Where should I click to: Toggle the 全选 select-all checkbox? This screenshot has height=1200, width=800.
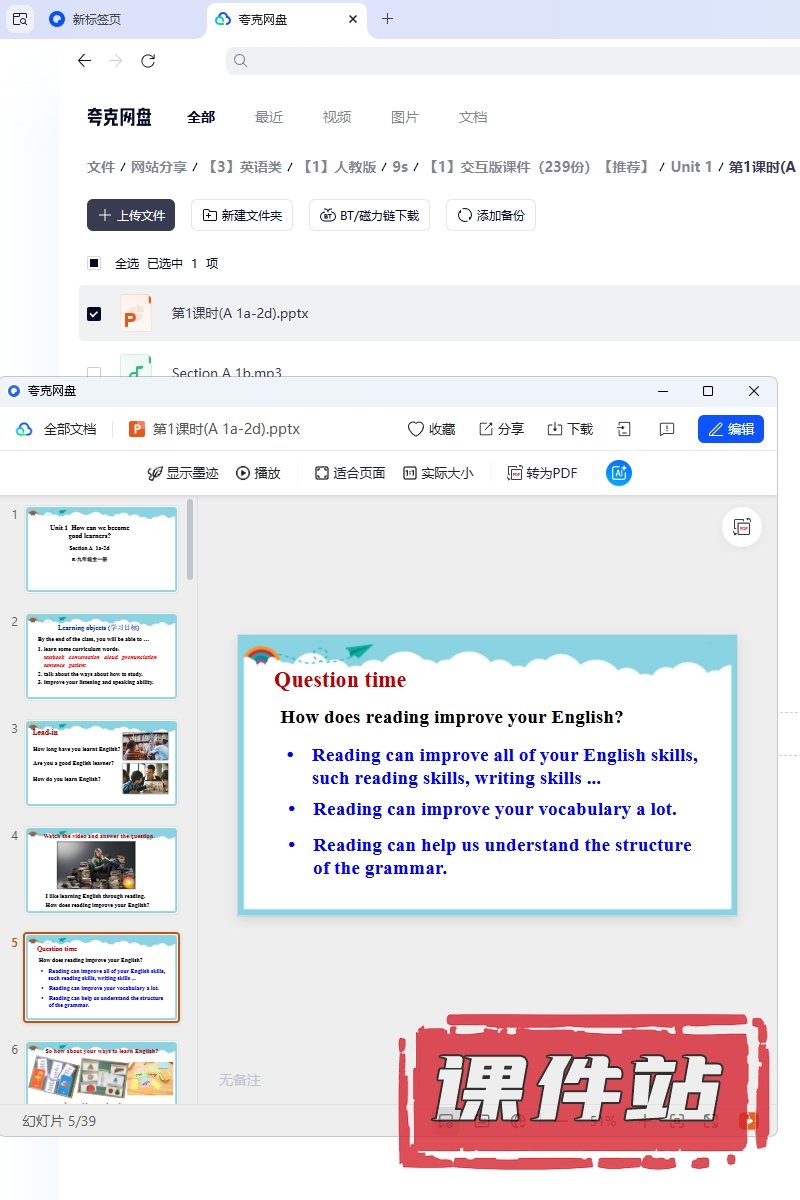coord(94,263)
